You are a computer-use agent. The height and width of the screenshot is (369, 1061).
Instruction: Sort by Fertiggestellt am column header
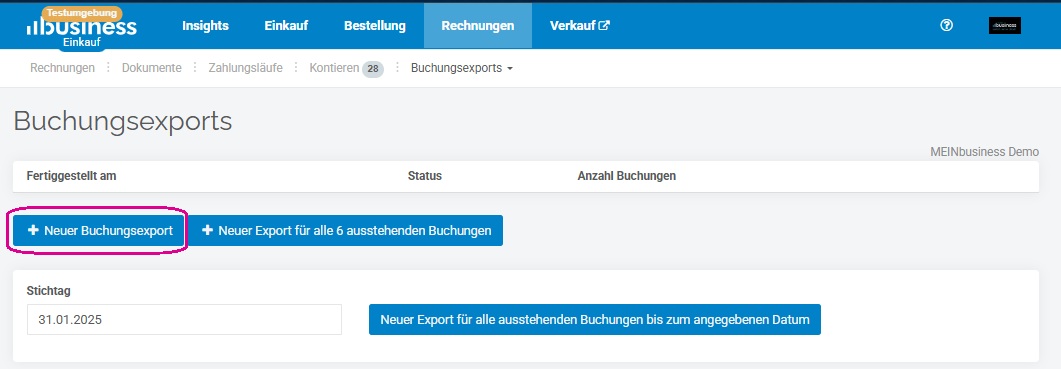[x=72, y=176]
